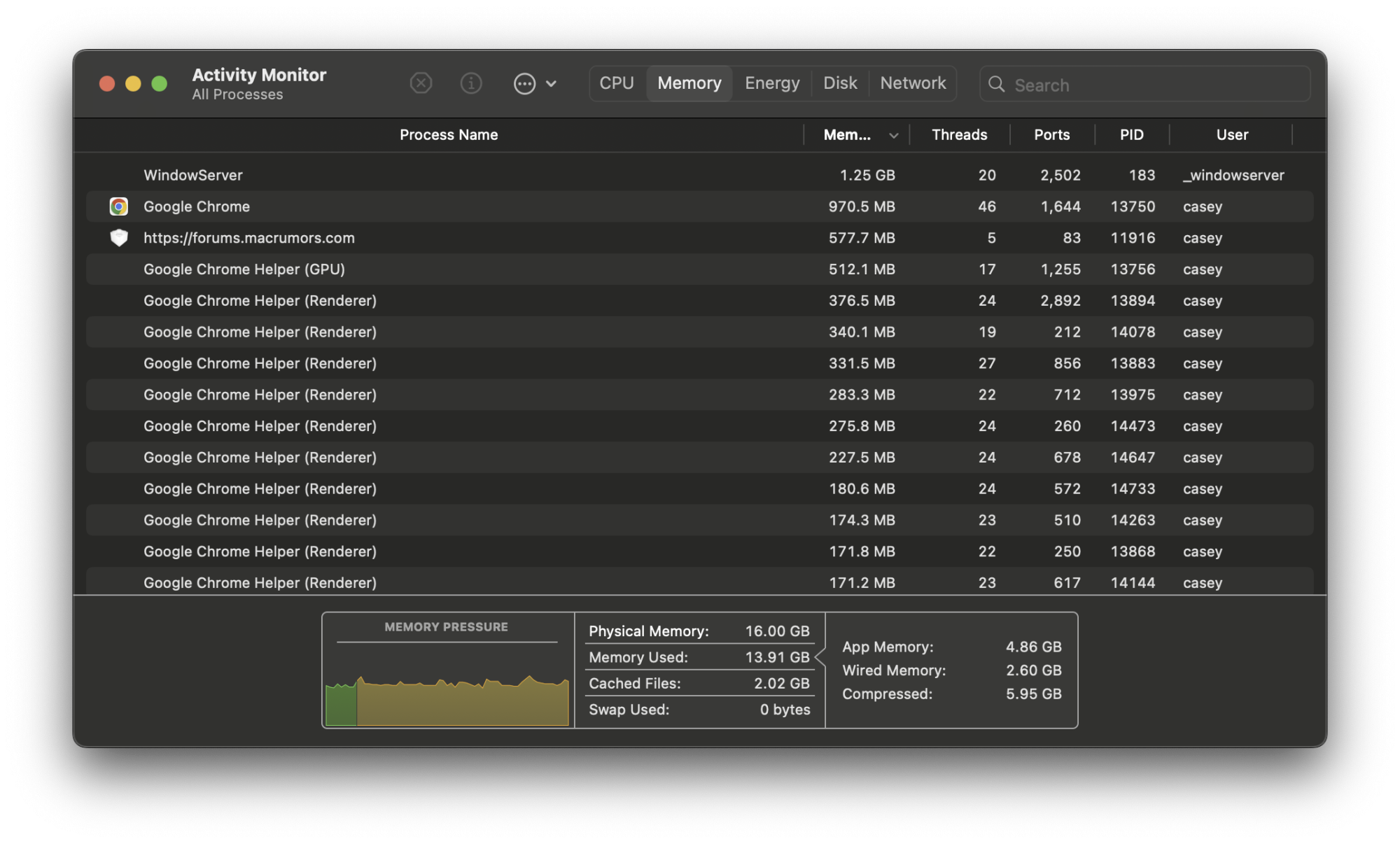Sort by the Mem... column header
This screenshot has height=844, width=1400.
[847, 135]
